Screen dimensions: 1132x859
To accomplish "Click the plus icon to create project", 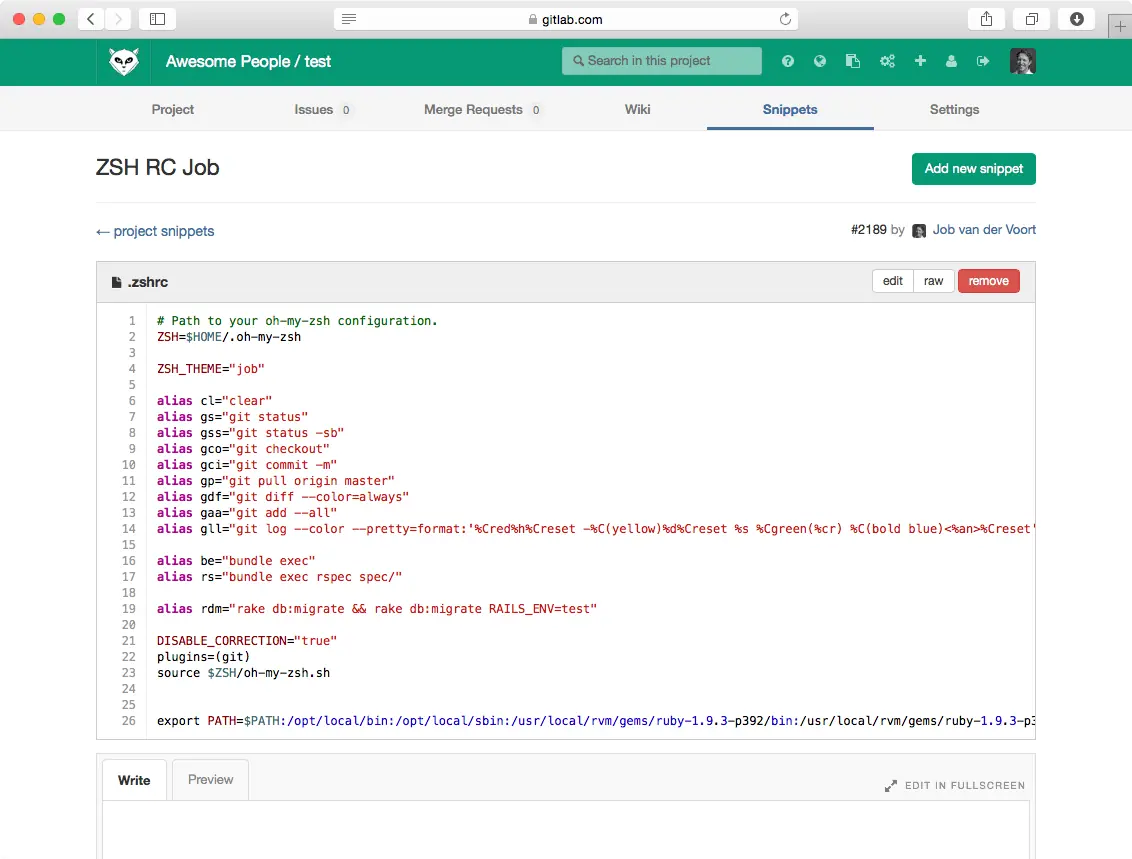I will (920, 61).
